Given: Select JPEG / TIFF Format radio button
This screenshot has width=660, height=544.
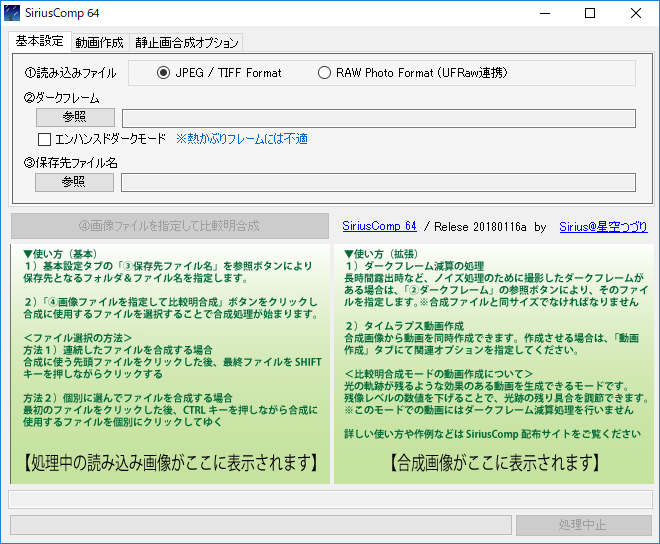Looking at the screenshot, I should [164, 73].
